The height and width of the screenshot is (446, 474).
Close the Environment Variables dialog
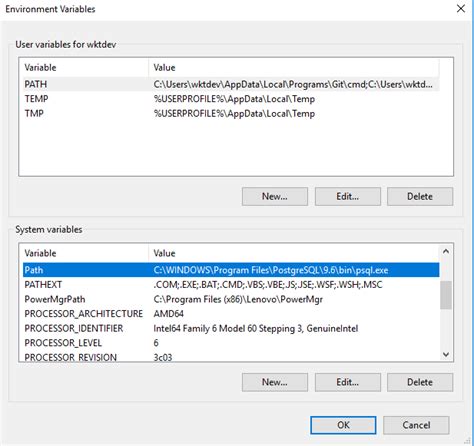tap(461, 9)
